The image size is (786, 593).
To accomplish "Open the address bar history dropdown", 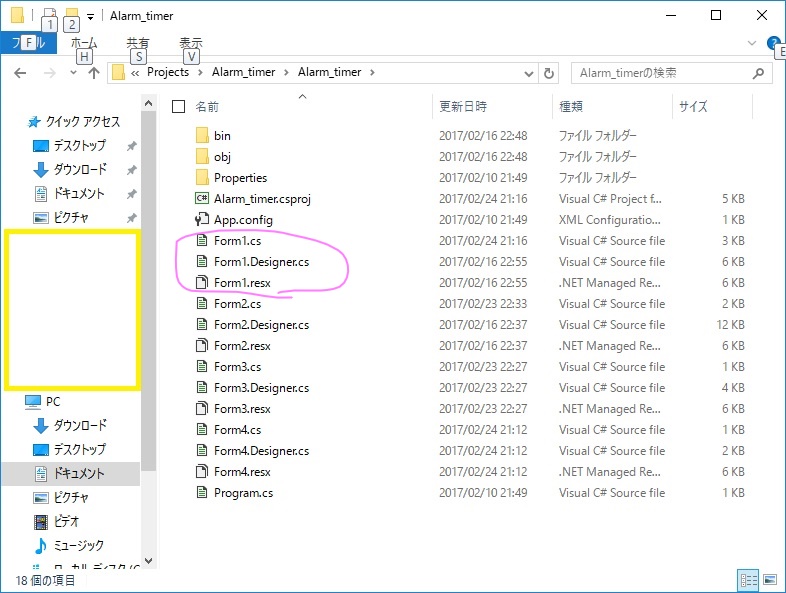I will pyautogui.click(x=528, y=74).
